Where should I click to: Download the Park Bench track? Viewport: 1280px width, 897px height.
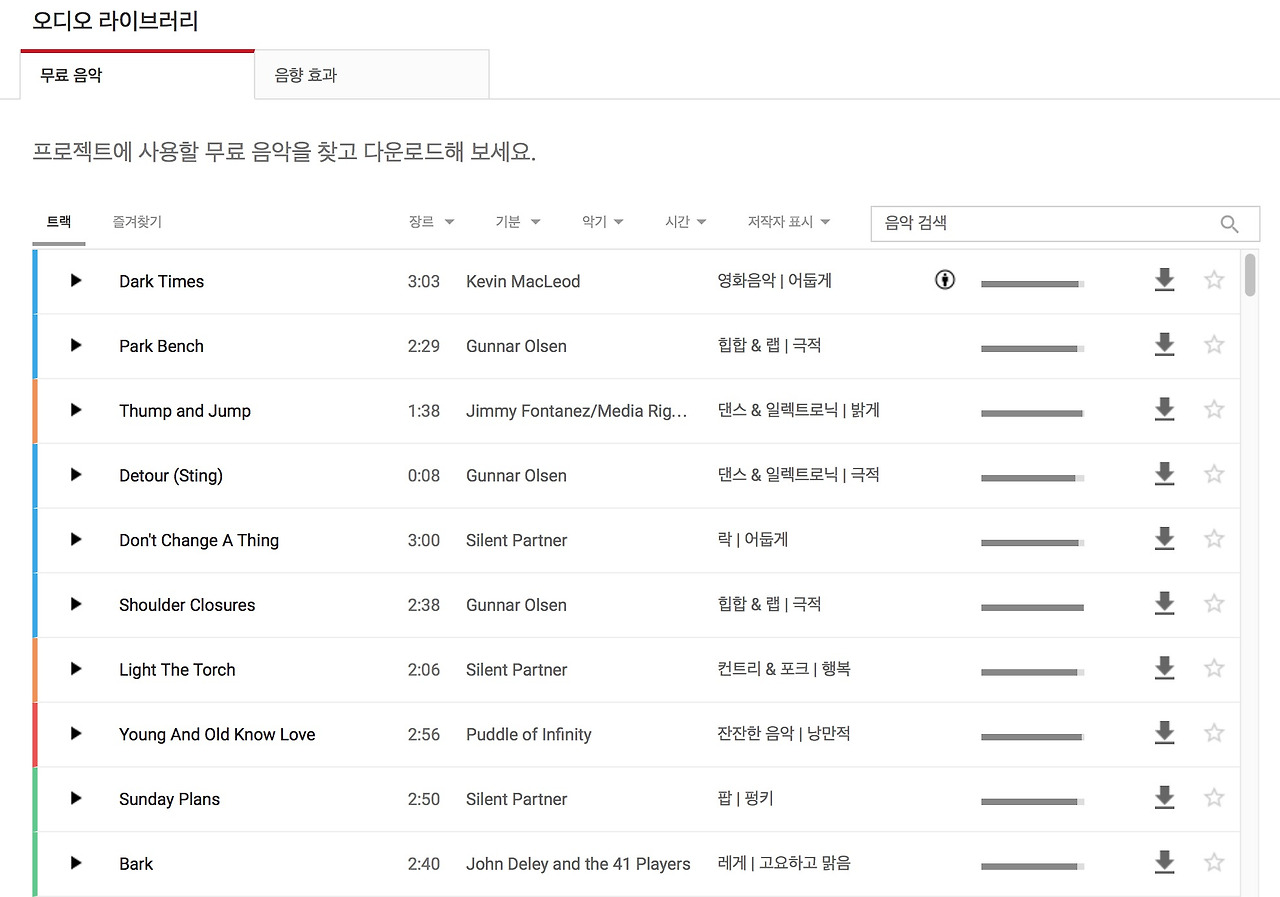(x=1164, y=345)
